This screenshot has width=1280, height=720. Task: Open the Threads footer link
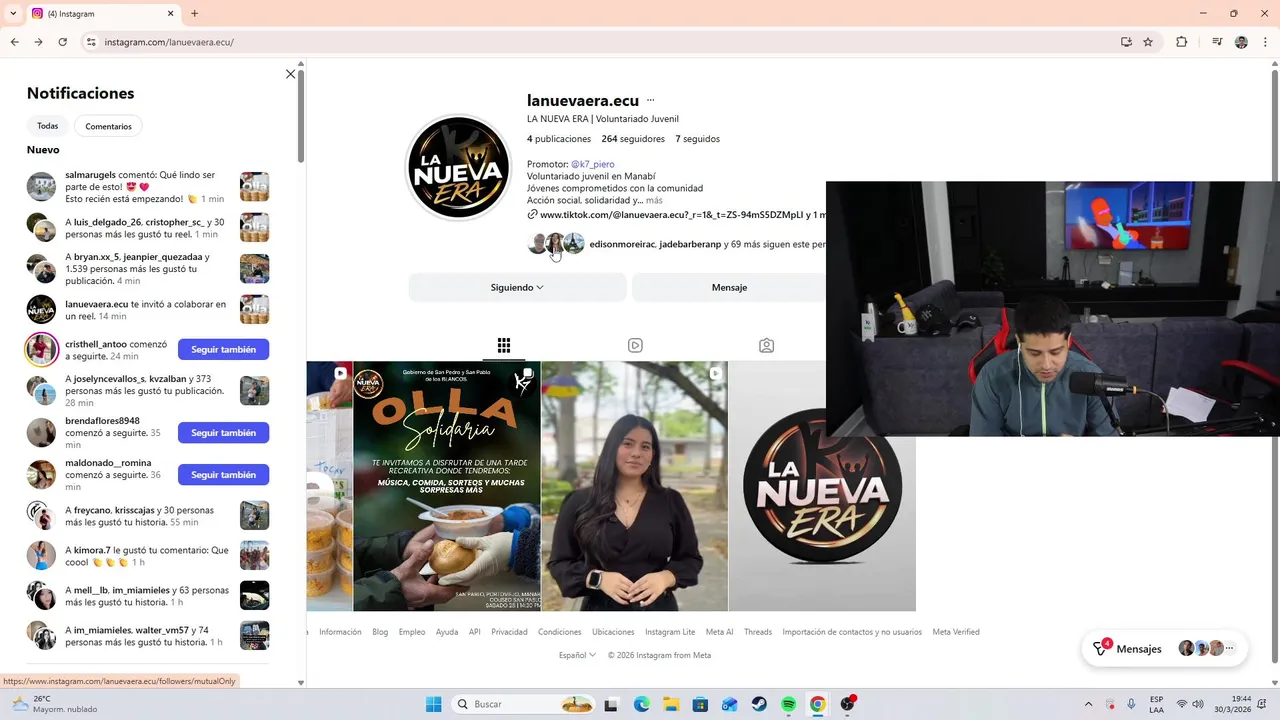[758, 632]
